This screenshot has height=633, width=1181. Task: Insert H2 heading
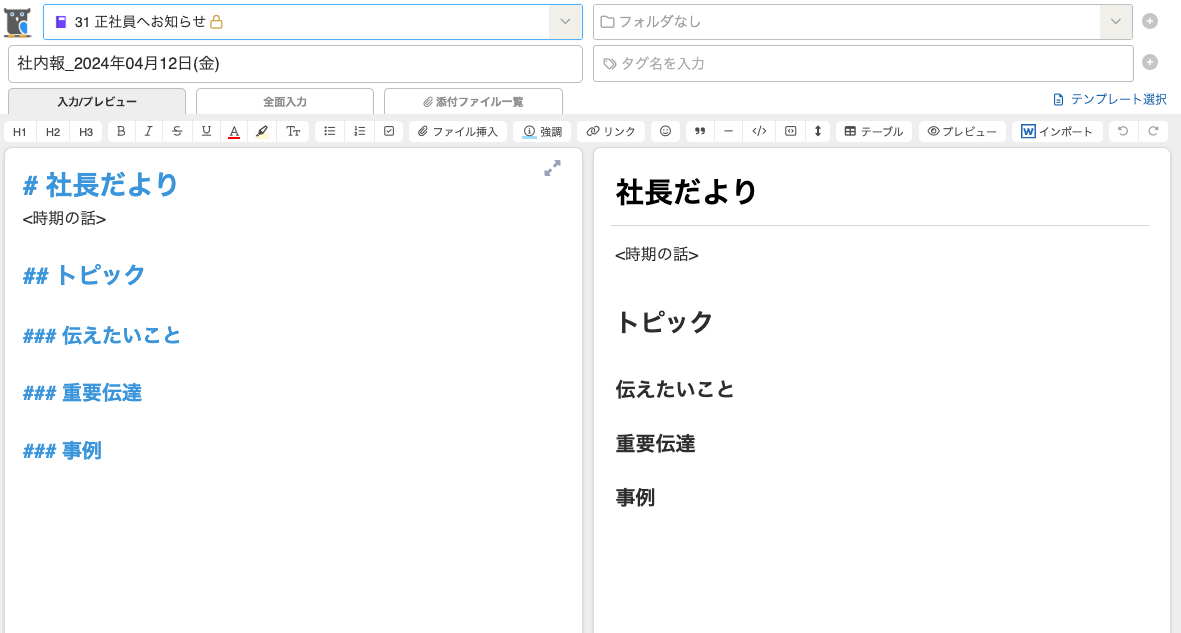(53, 131)
